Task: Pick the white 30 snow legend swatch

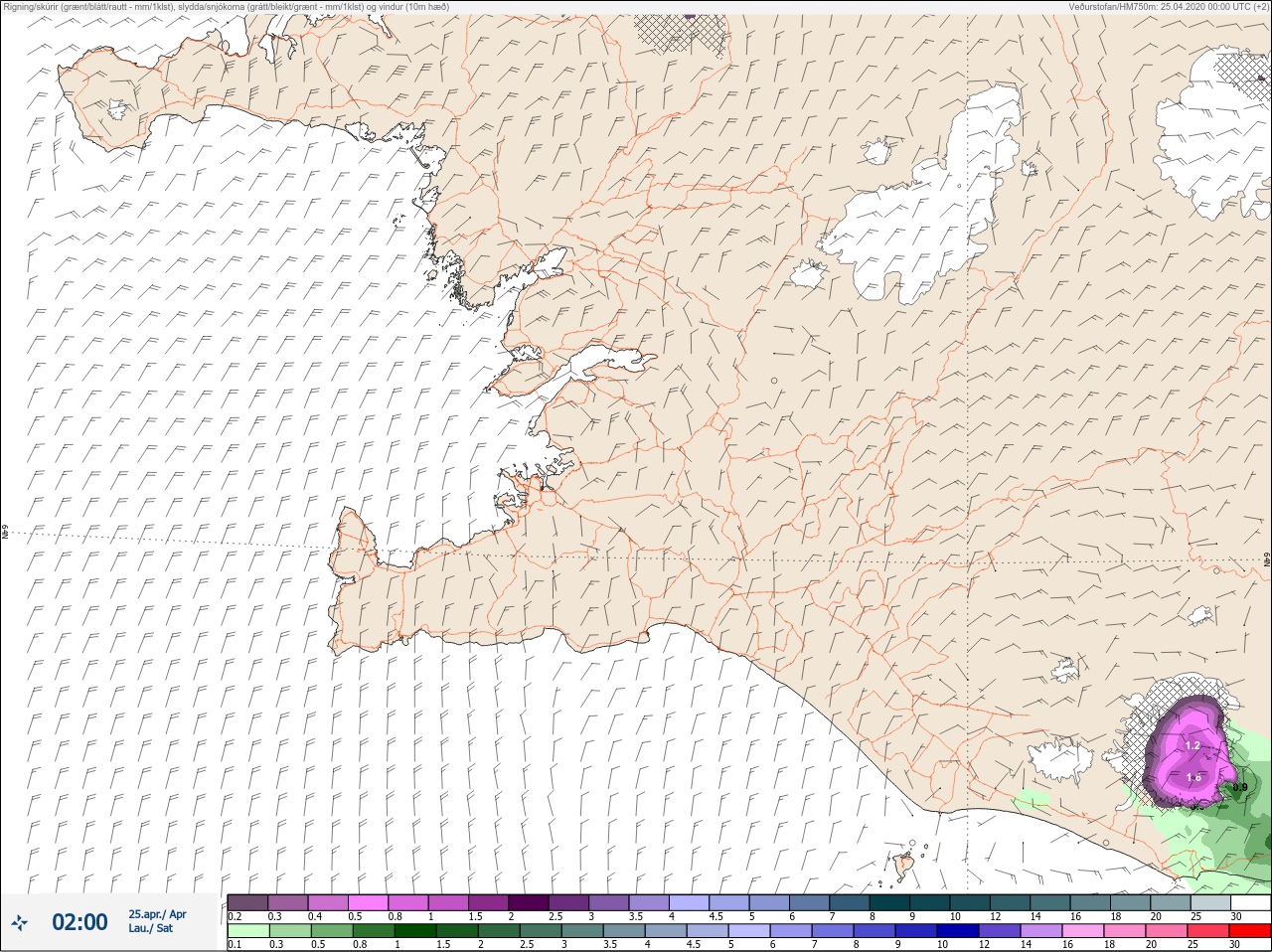Action: (1251, 902)
